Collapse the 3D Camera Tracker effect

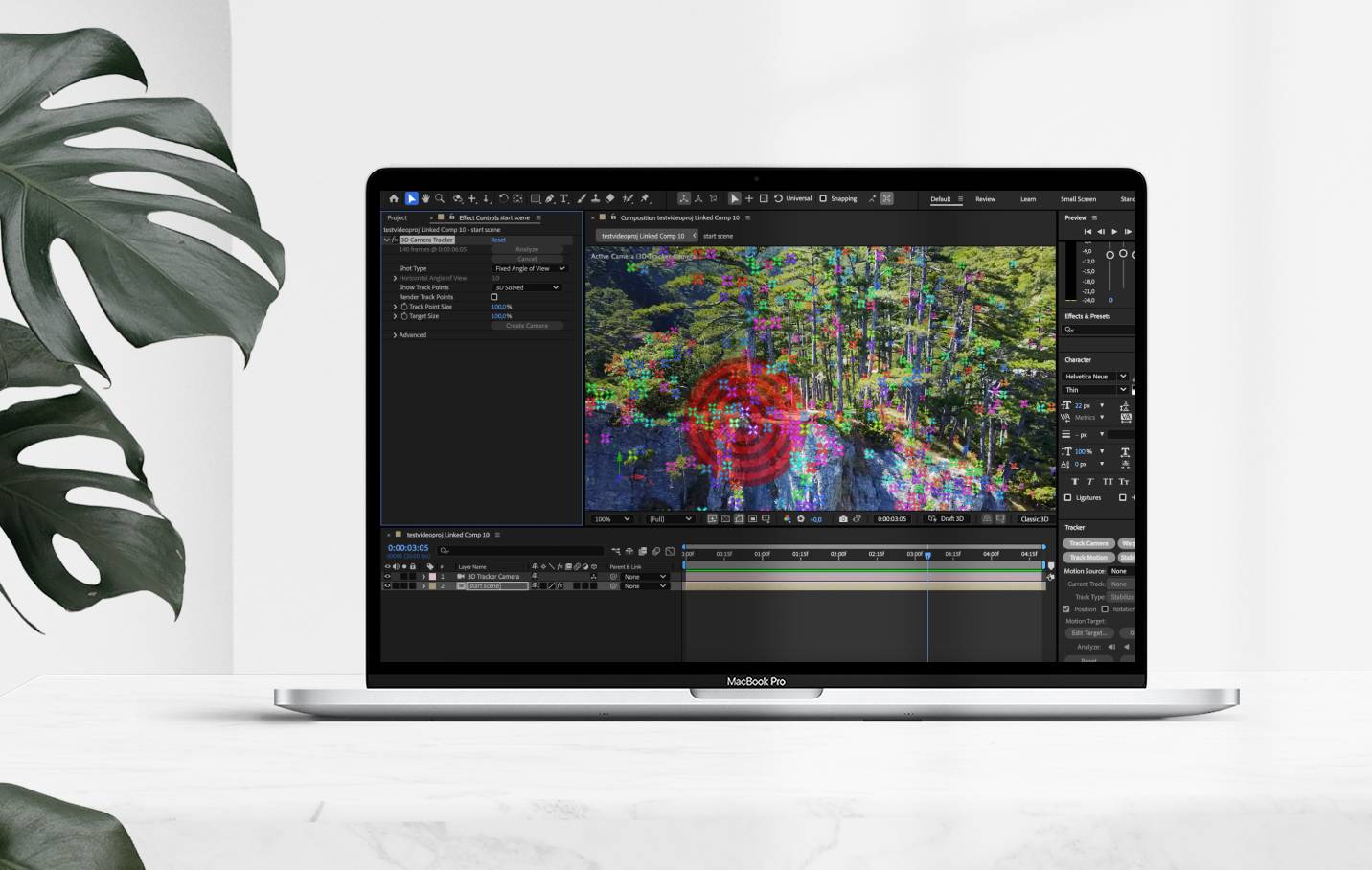386,240
